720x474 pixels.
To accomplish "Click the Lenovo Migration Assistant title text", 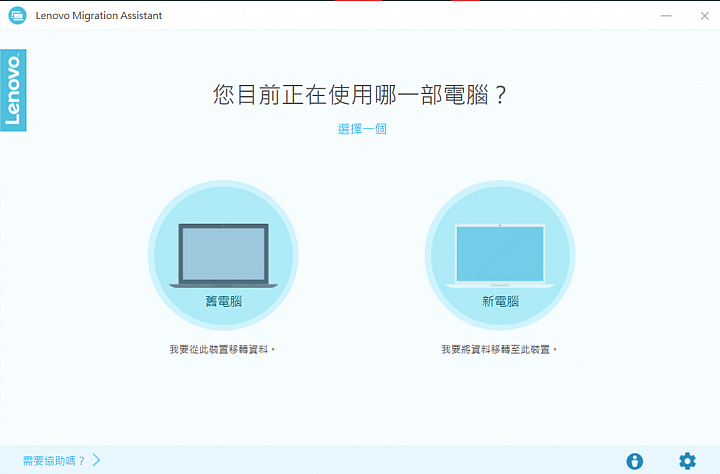I will point(99,16).
